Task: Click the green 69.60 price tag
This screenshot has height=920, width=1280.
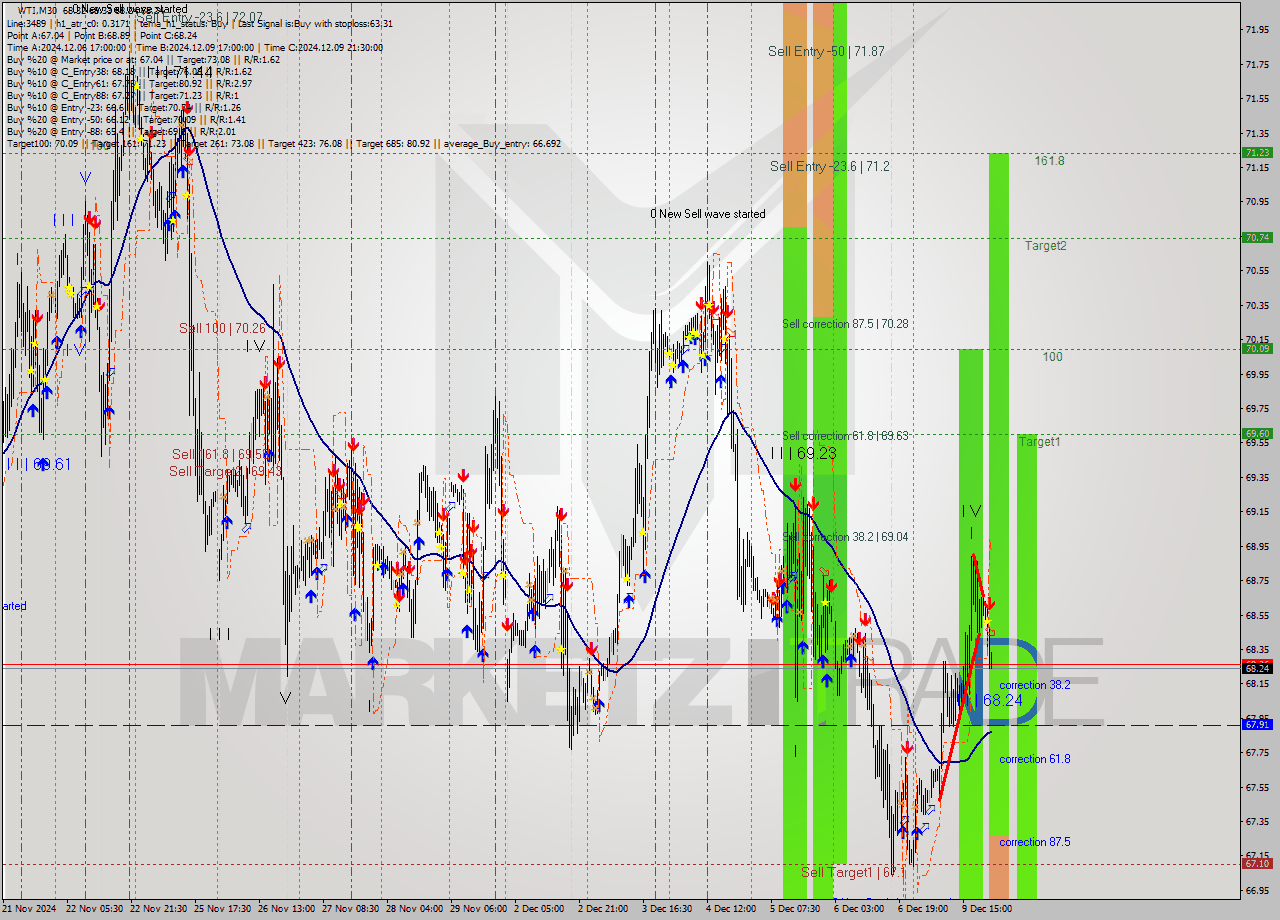Action: [x=1257, y=433]
